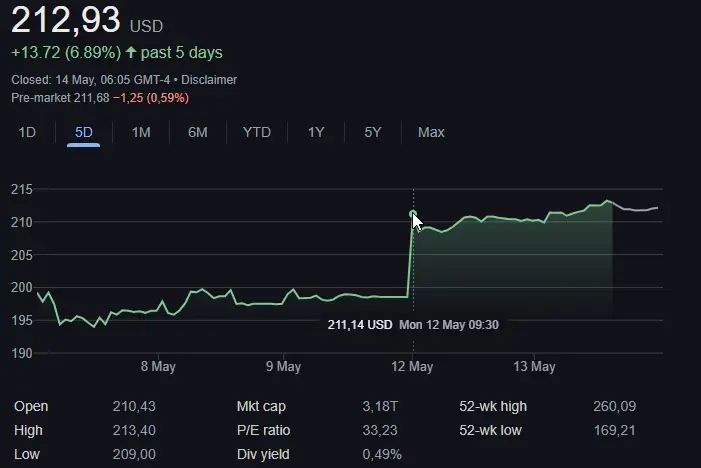Click the 13 May axis date label
The height and width of the screenshot is (468, 701).
(x=534, y=367)
